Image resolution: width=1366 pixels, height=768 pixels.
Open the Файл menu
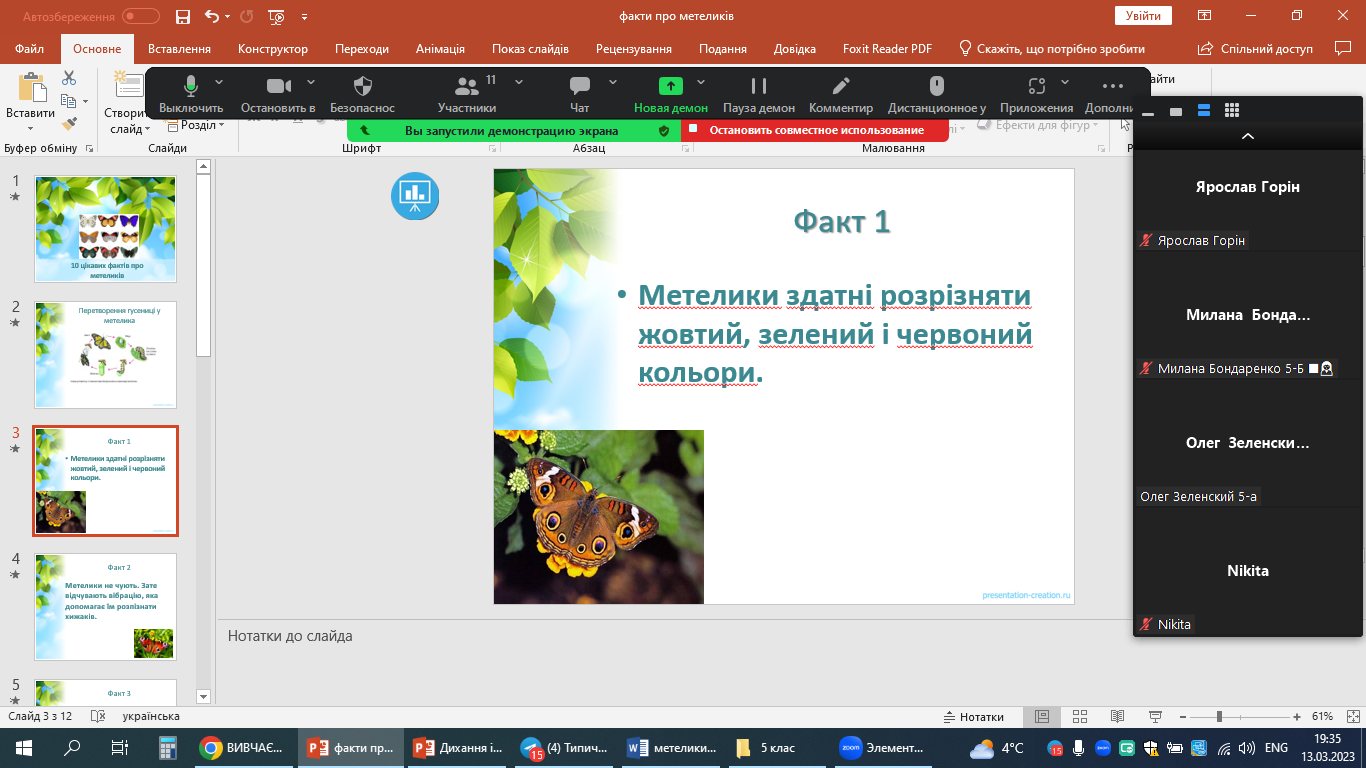pos(30,49)
